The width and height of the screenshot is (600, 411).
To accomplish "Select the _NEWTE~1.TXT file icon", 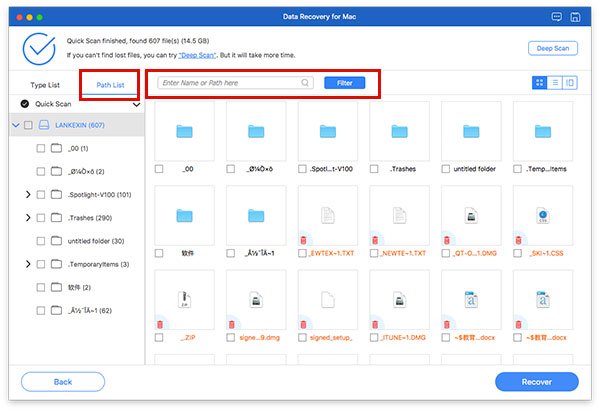I will pyautogui.click(x=399, y=215).
